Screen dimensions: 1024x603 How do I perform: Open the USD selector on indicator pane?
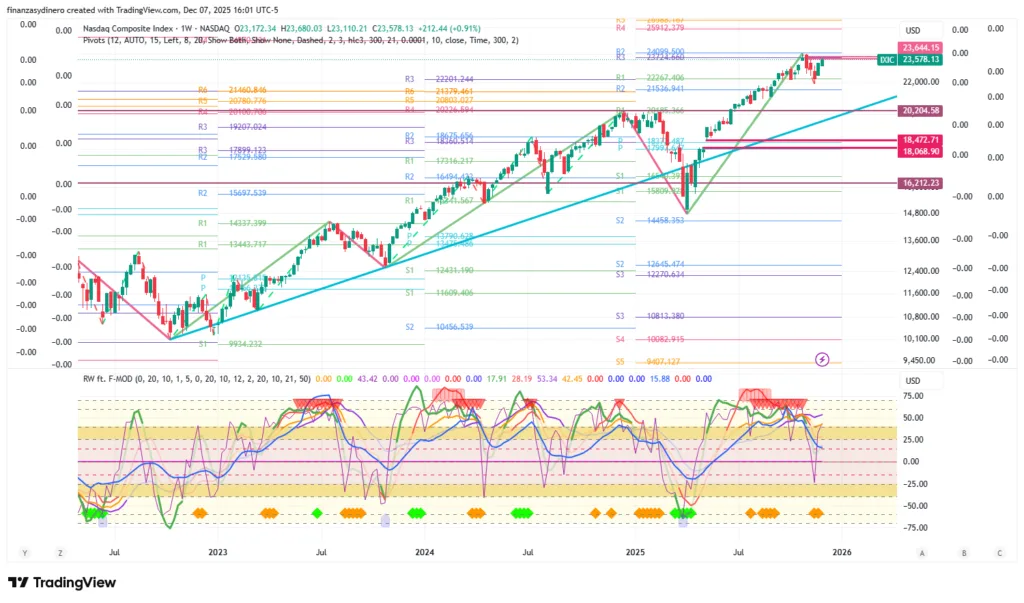[x=911, y=381]
